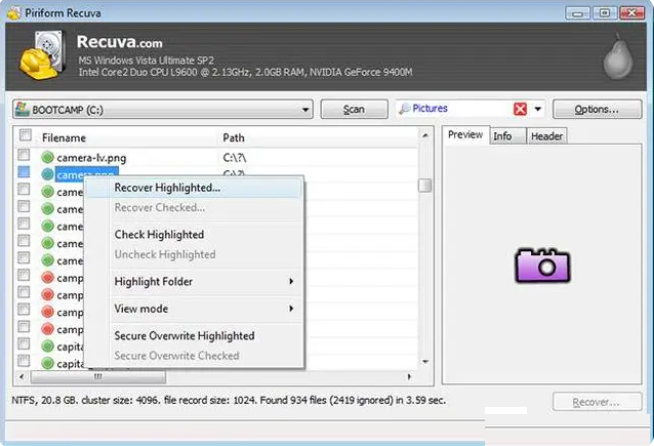The width and height of the screenshot is (654, 446).
Task: Click the C:\?\ path of camera-lv.png
Action: (234, 158)
